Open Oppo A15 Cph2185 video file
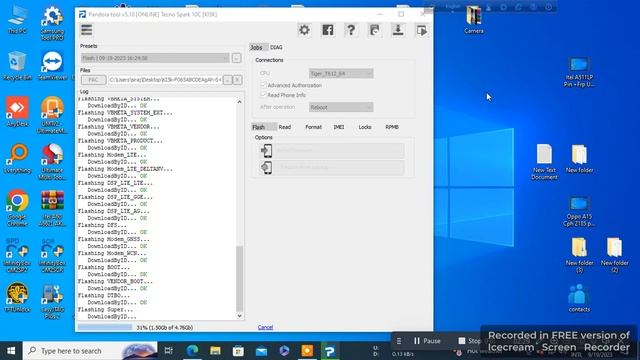The image size is (640, 360). [x=579, y=211]
